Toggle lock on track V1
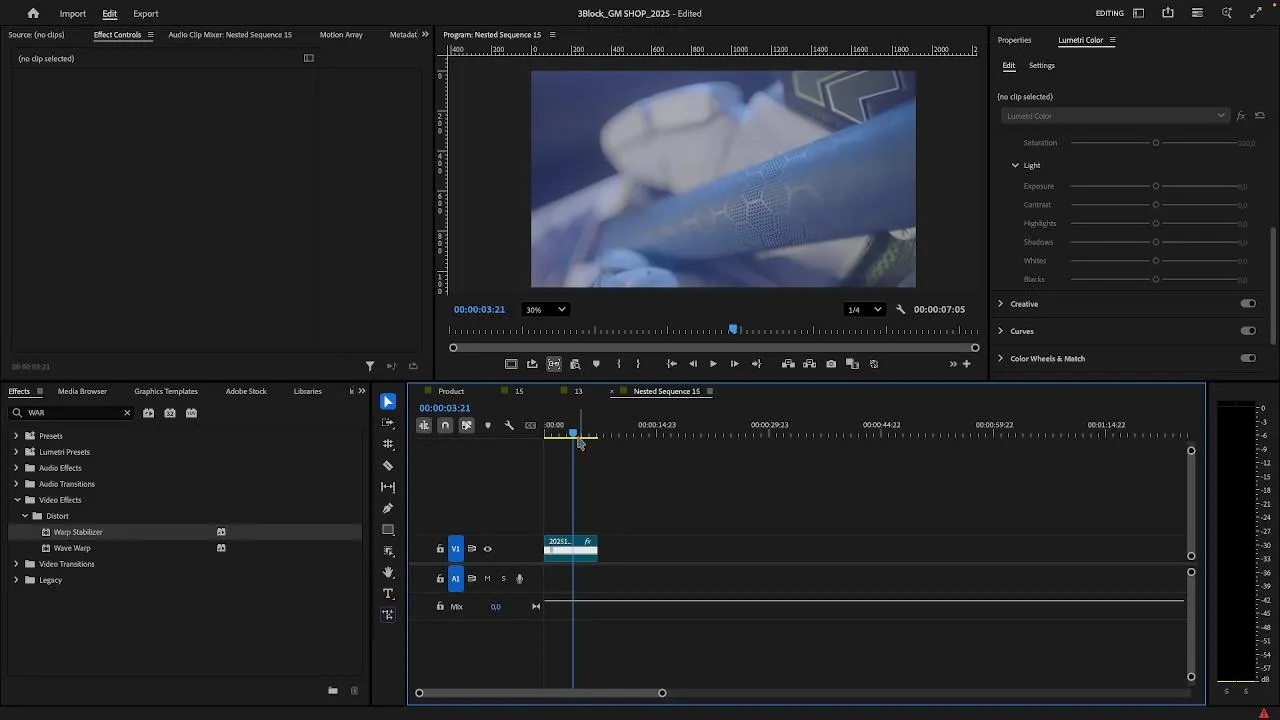The image size is (1280, 720). click(x=440, y=549)
